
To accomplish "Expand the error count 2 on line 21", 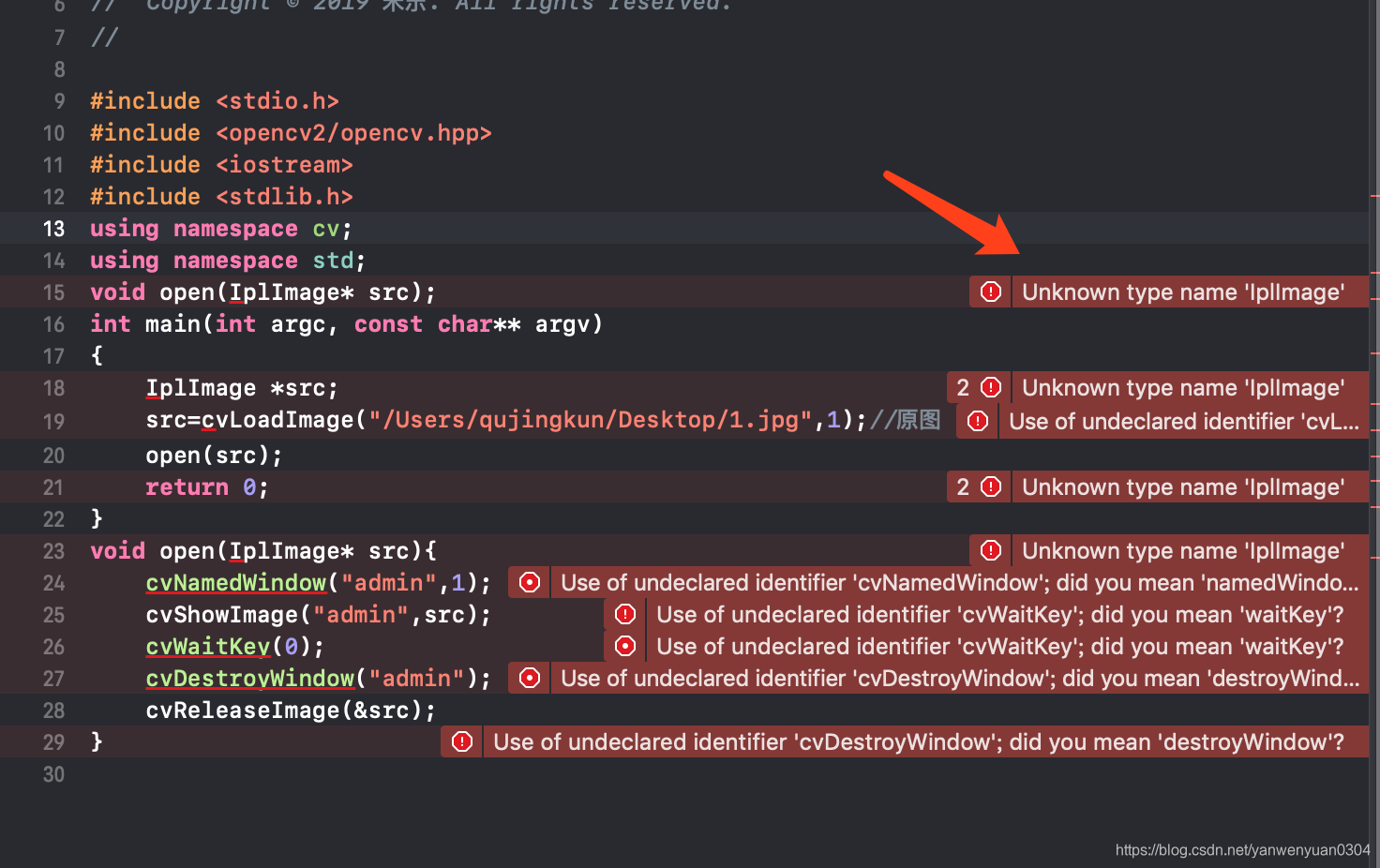I will 963,486.
